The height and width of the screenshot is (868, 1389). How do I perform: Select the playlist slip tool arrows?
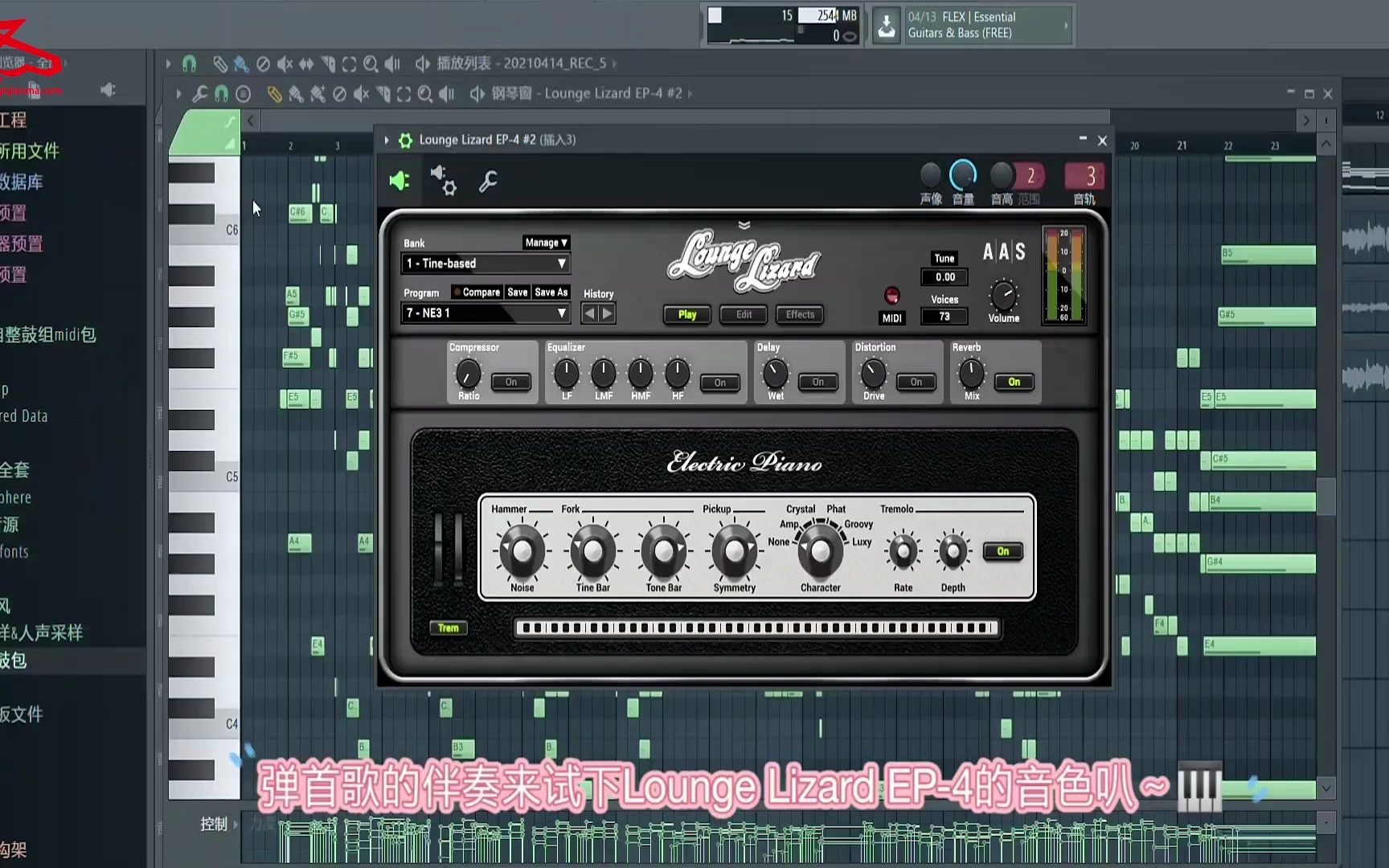click(306, 63)
